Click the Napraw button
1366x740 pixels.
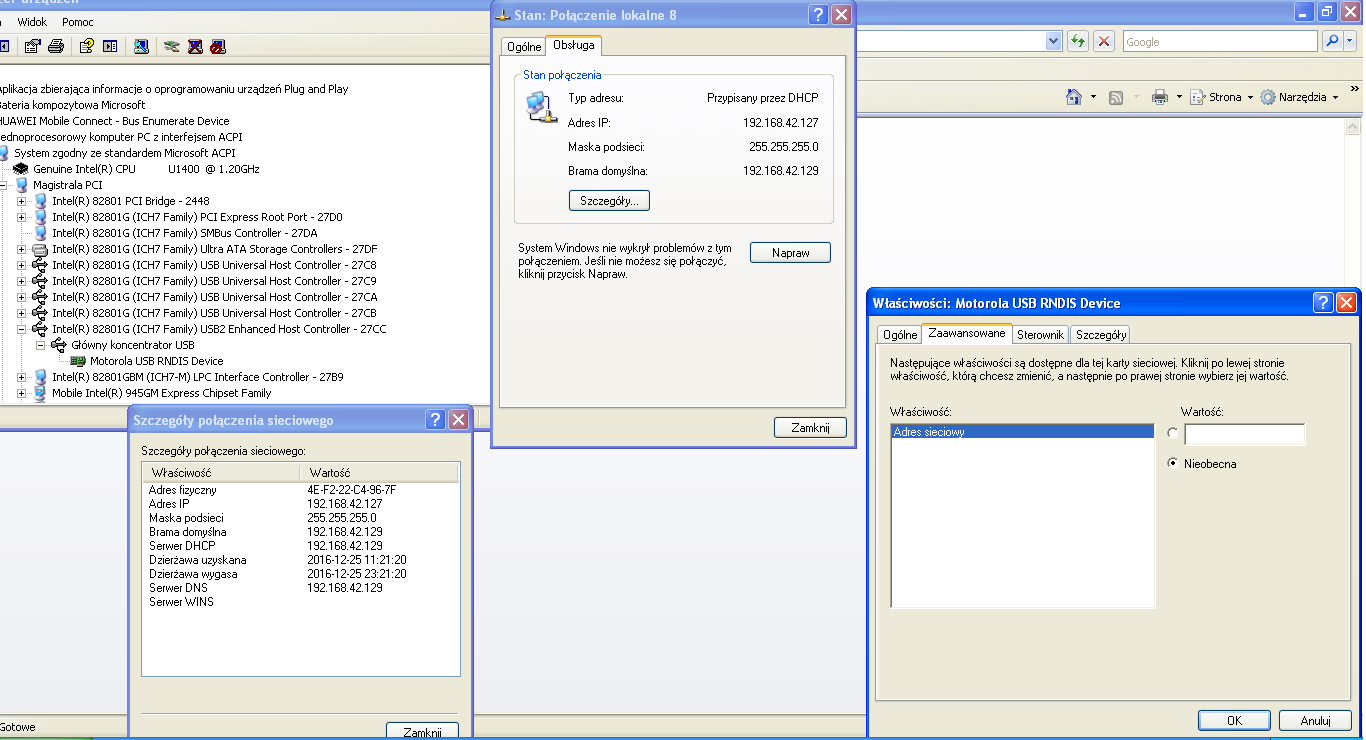click(x=790, y=254)
